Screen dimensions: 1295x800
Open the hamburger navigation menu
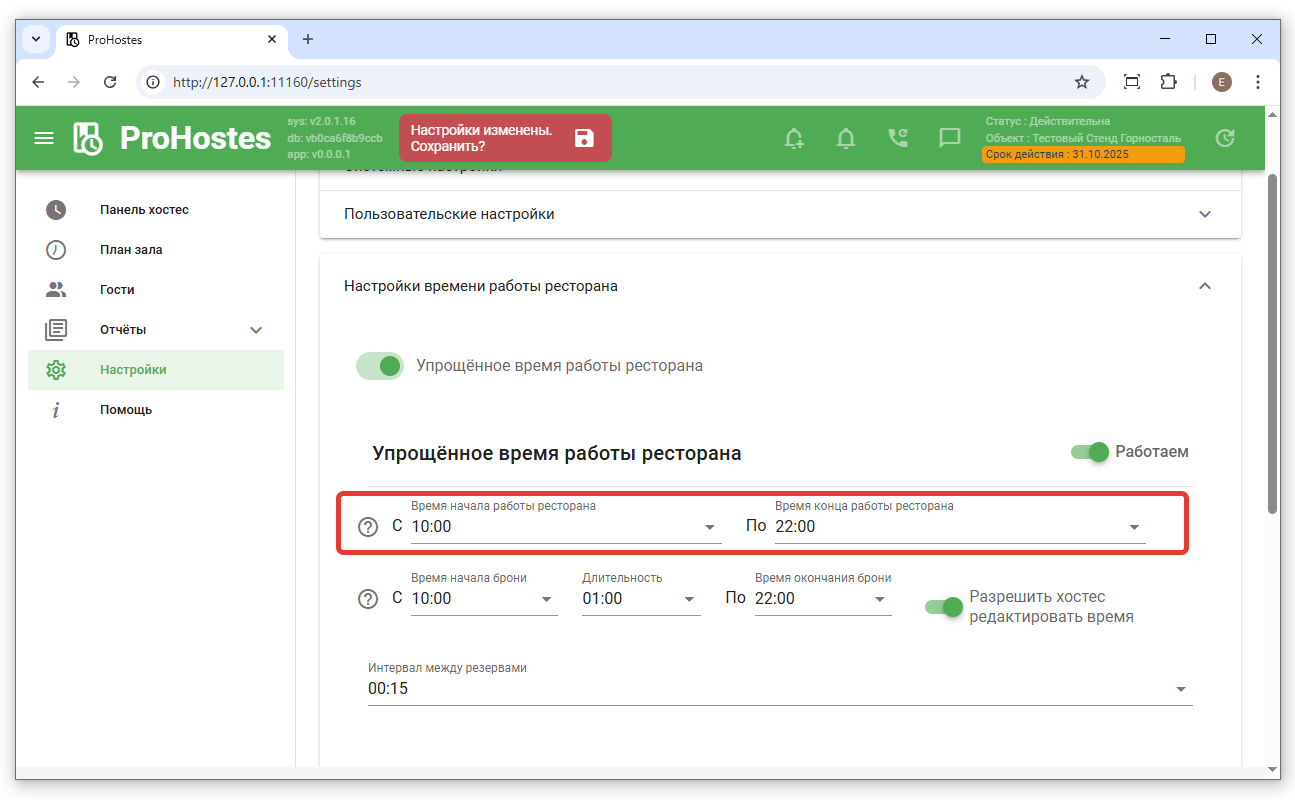[x=44, y=138]
